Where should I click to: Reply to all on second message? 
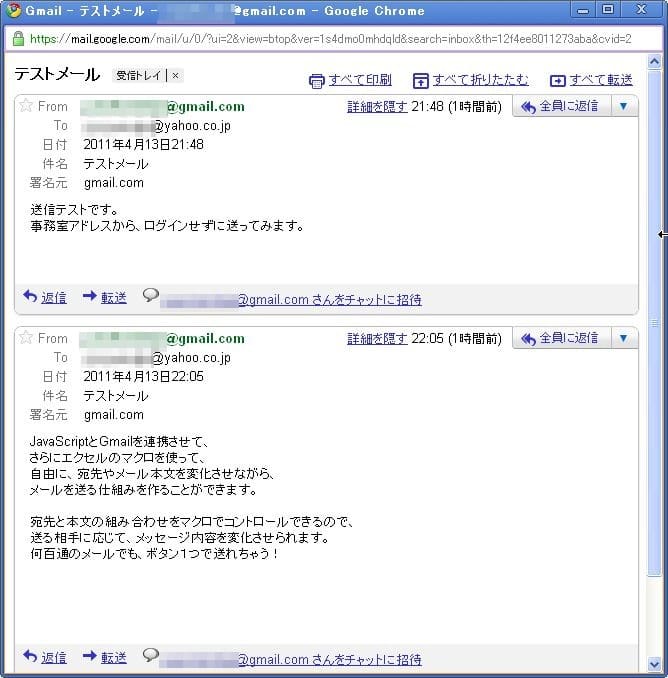pyautogui.click(x=560, y=339)
